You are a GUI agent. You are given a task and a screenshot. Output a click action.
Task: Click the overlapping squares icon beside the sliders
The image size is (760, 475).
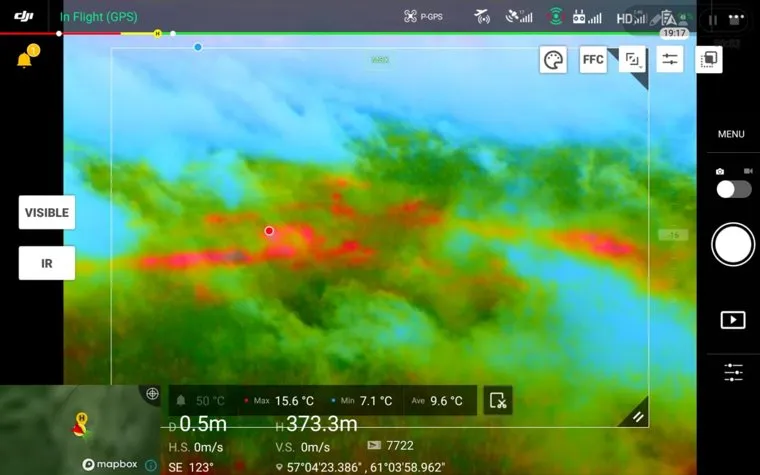[x=708, y=60]
